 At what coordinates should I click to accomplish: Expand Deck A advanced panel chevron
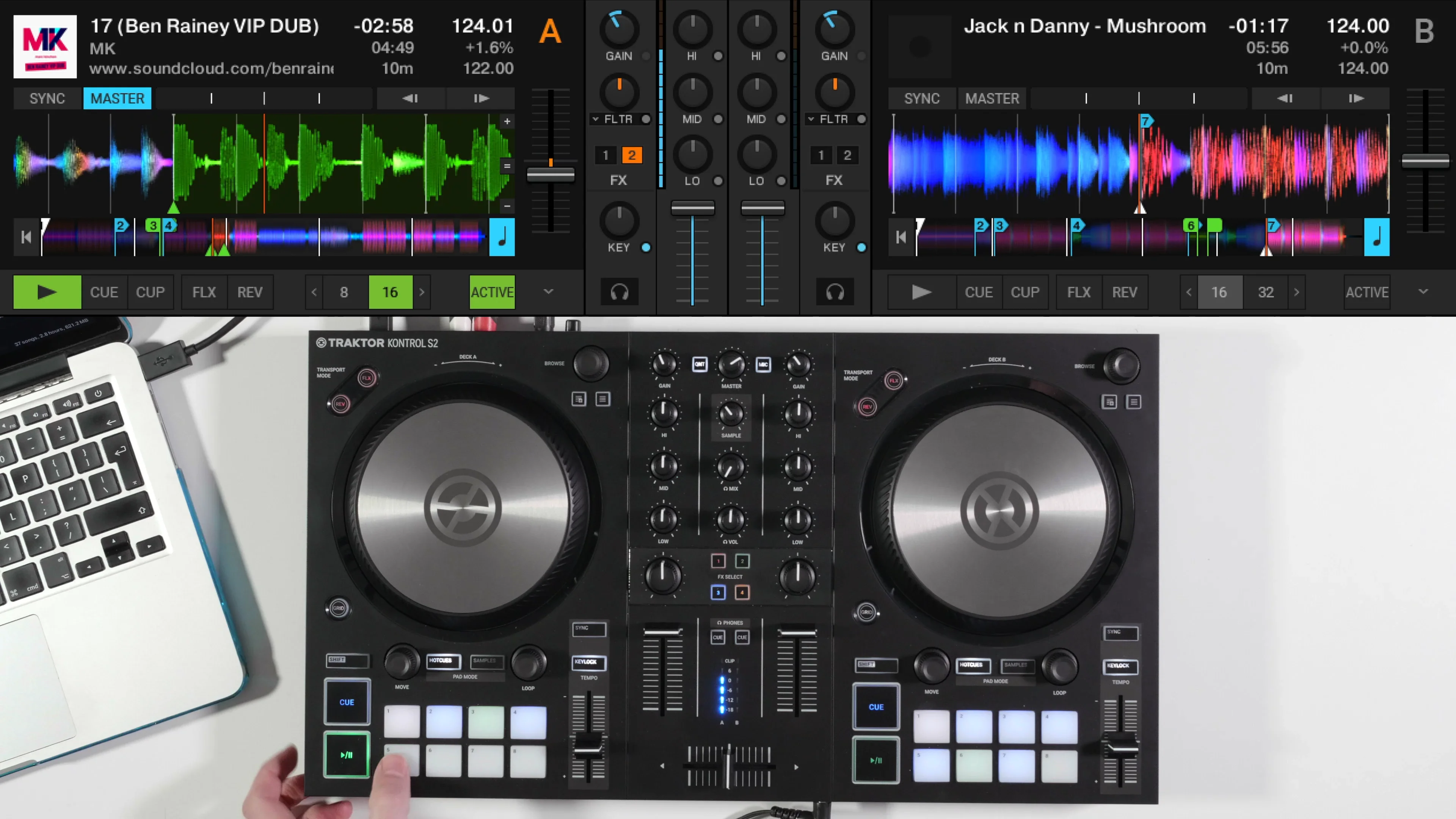coord(548,292)
